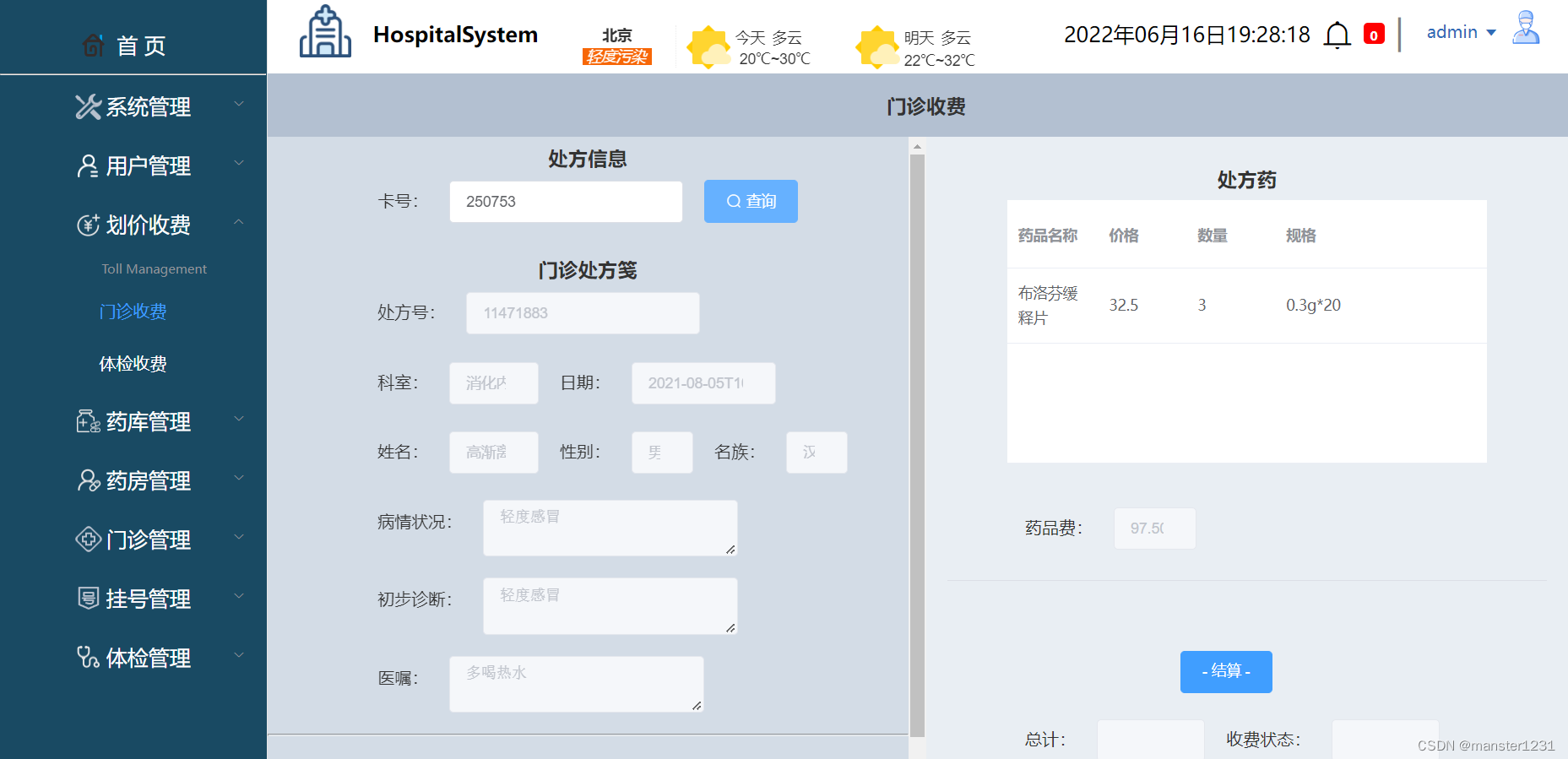Viewport: 1568px width, 759px height.
Task: Click today's cloudy weather icon
Action: 708,46
